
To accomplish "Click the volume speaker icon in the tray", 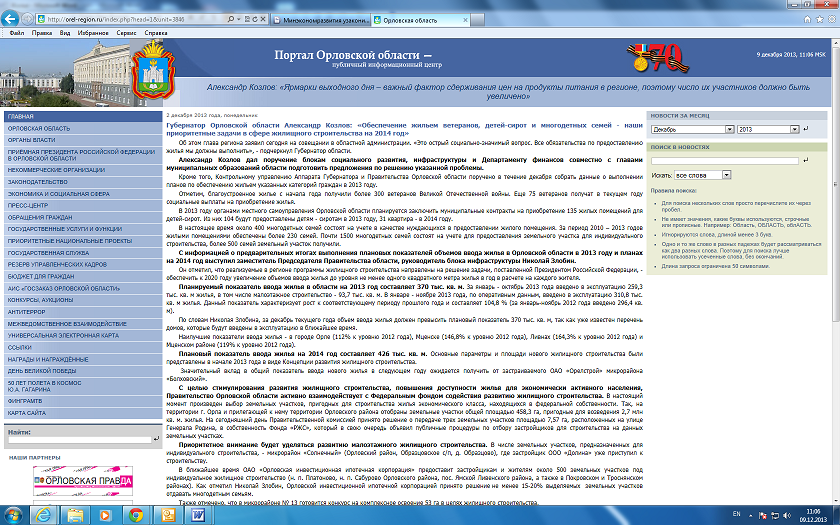I will coord(786,515).
